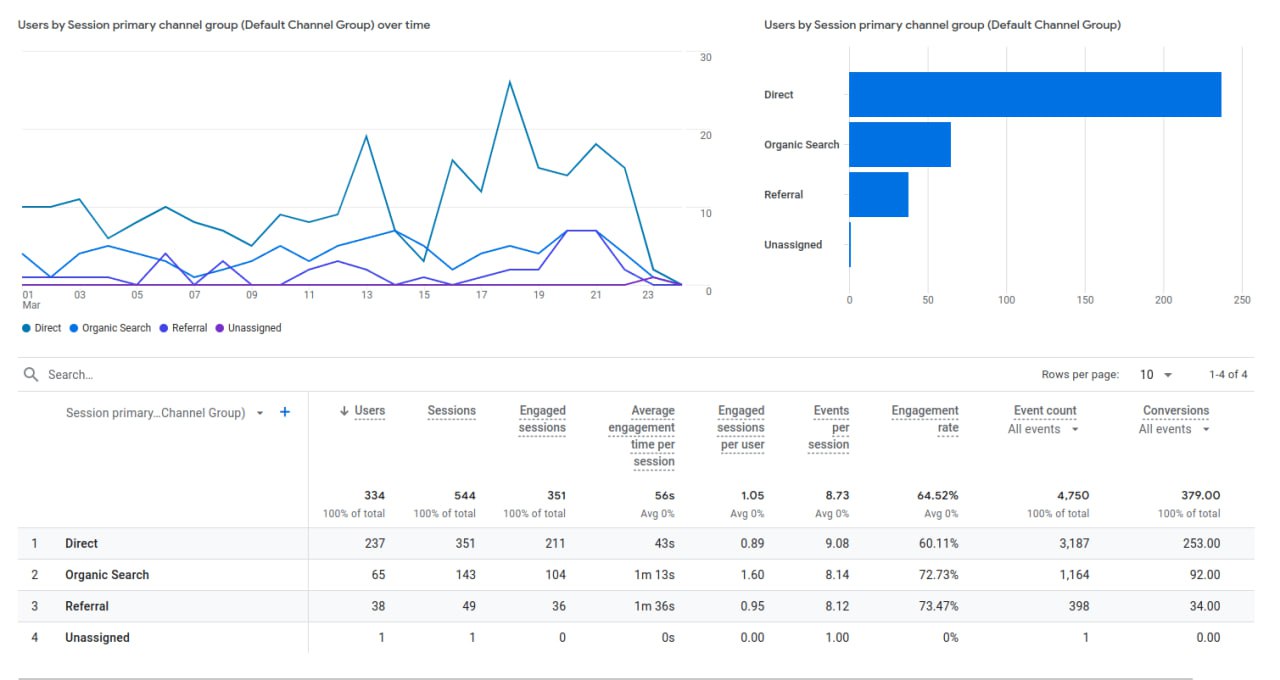Click the search magnifier icon

[30, 375]
